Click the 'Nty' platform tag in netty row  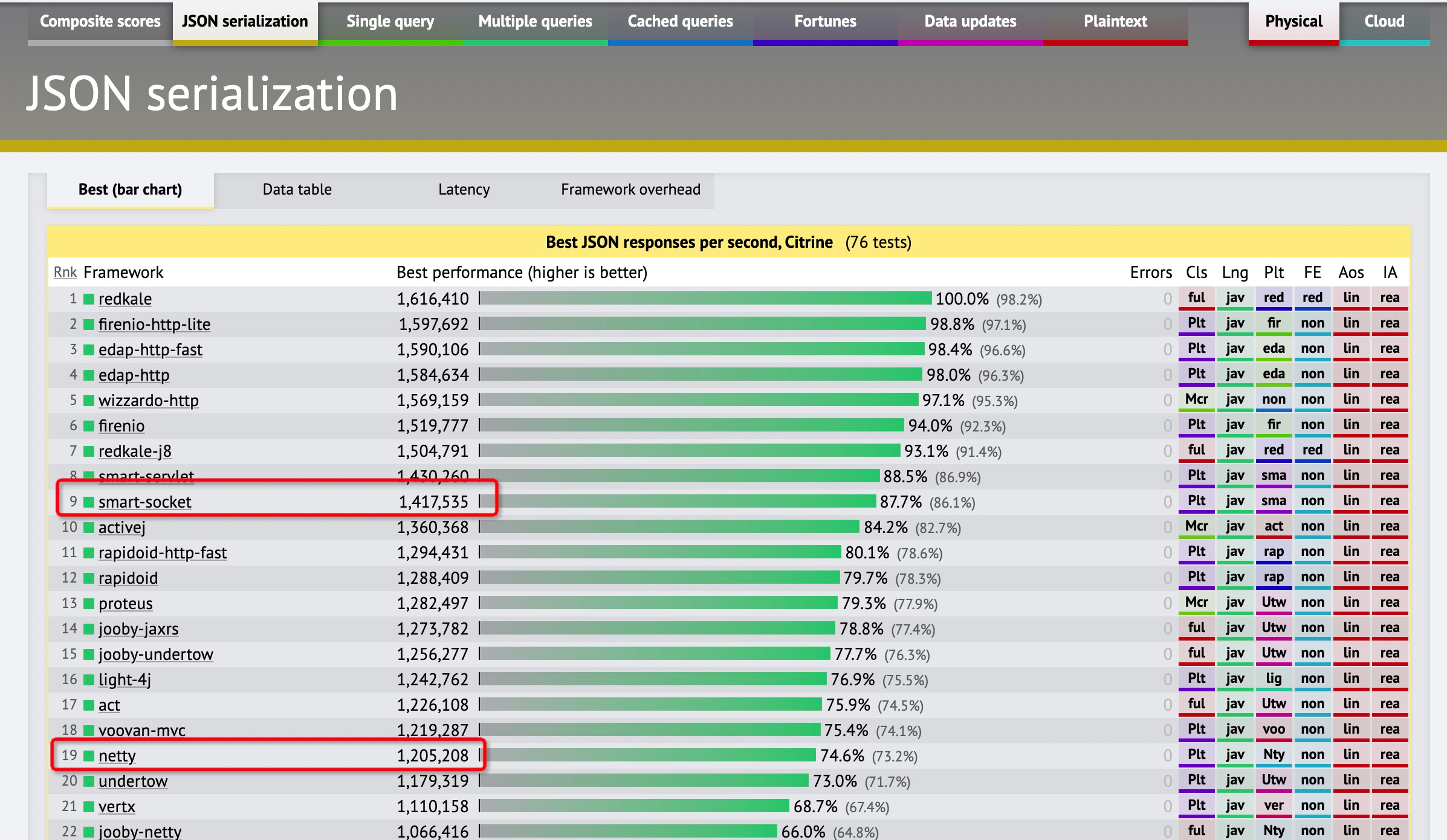pyautogui.click(x=1274, y=755)
